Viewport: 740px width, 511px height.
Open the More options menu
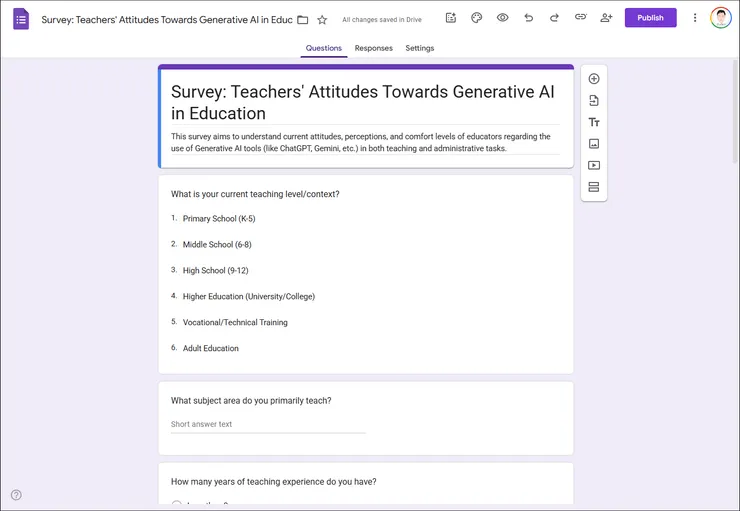(x=695, y=18)
